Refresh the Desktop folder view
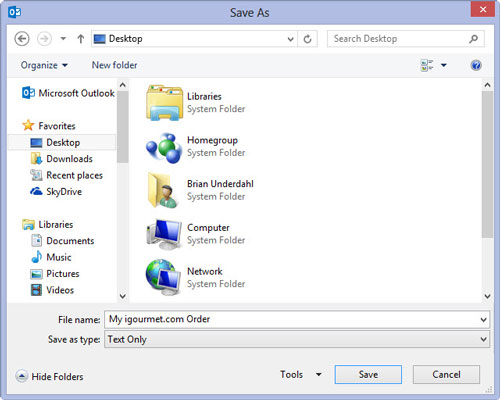The image size is (500, 400). pos(307,39)
